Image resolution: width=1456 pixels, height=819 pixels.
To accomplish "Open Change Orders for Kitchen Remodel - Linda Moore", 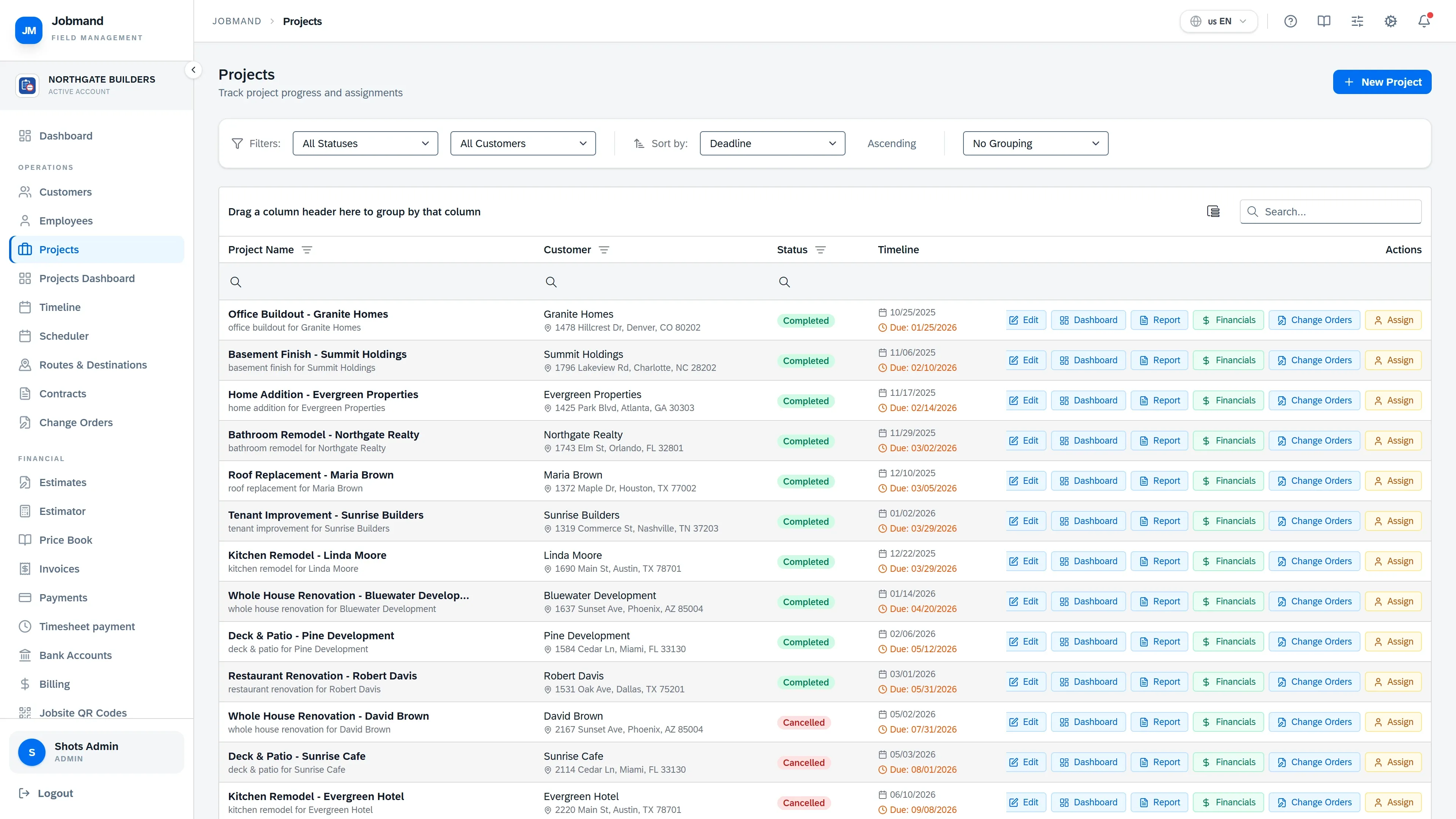I will tap(1314, 561).
